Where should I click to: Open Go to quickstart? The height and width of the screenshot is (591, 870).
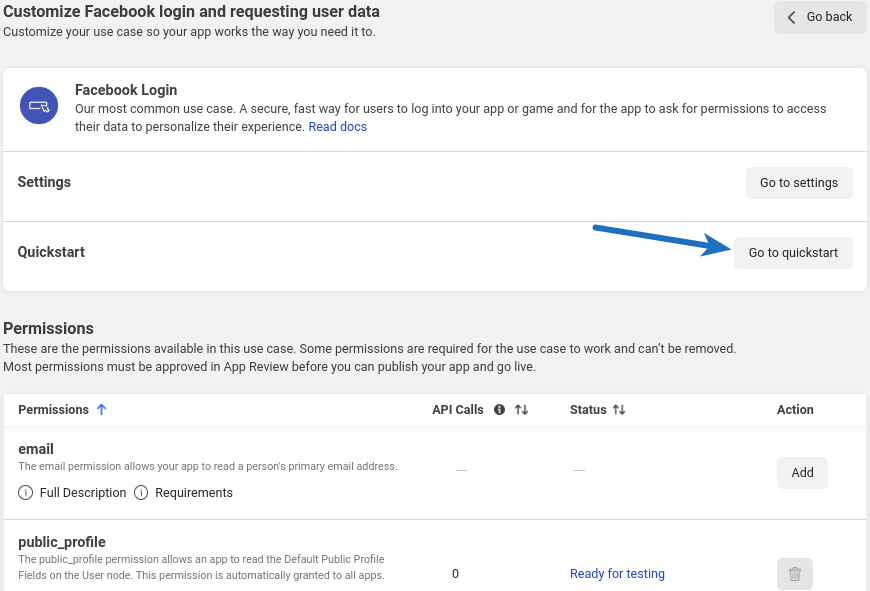coord(793,252)
